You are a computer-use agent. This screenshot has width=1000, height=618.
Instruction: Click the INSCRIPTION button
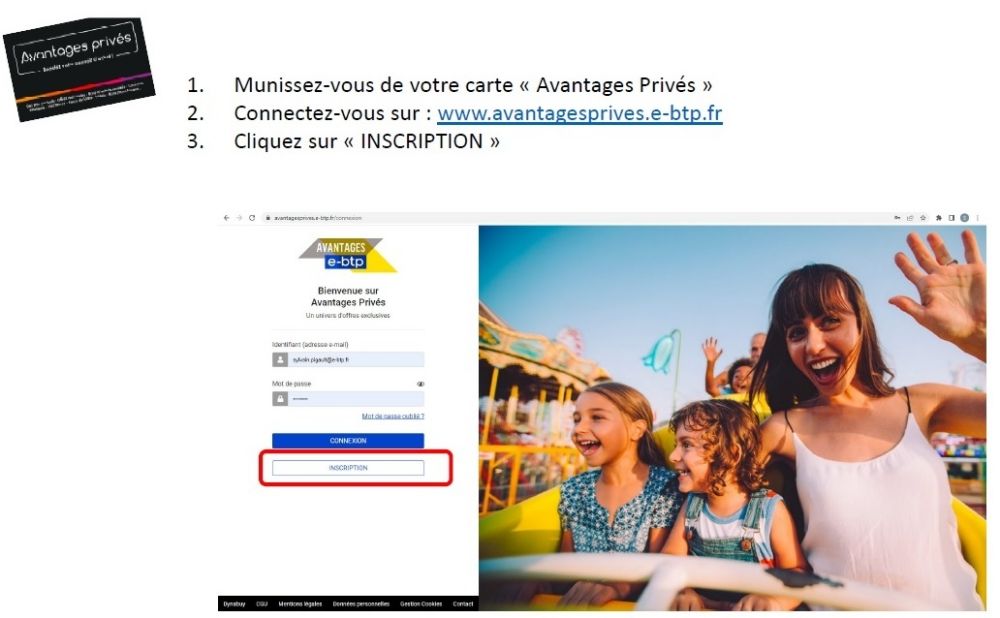[x=348, y=468]
